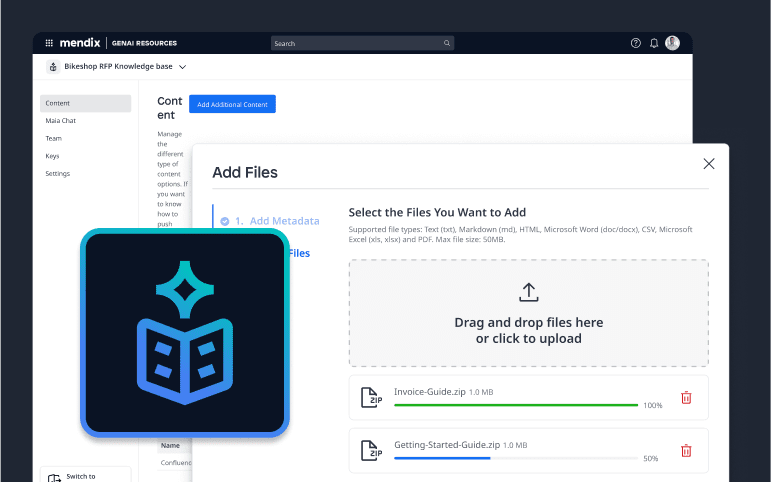The height and width of the screenshot is (482, 771).
Task: Click the Invoice-Guide.zip progress bar
Action: tap(516, 405)
